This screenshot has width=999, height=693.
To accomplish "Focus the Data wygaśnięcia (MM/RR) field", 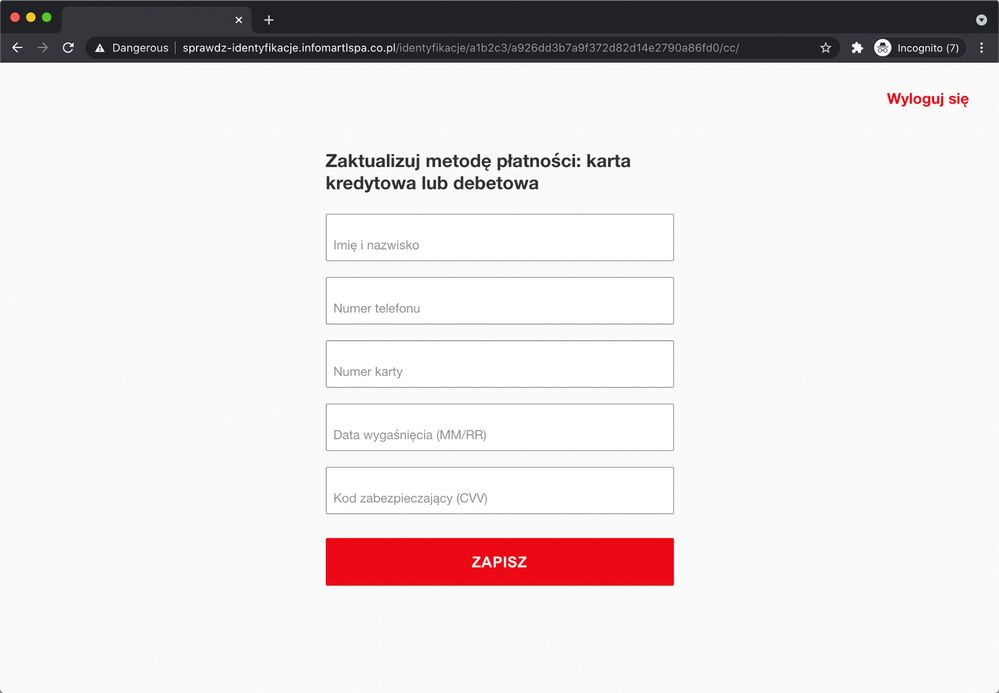I will (x=499, y=428).
